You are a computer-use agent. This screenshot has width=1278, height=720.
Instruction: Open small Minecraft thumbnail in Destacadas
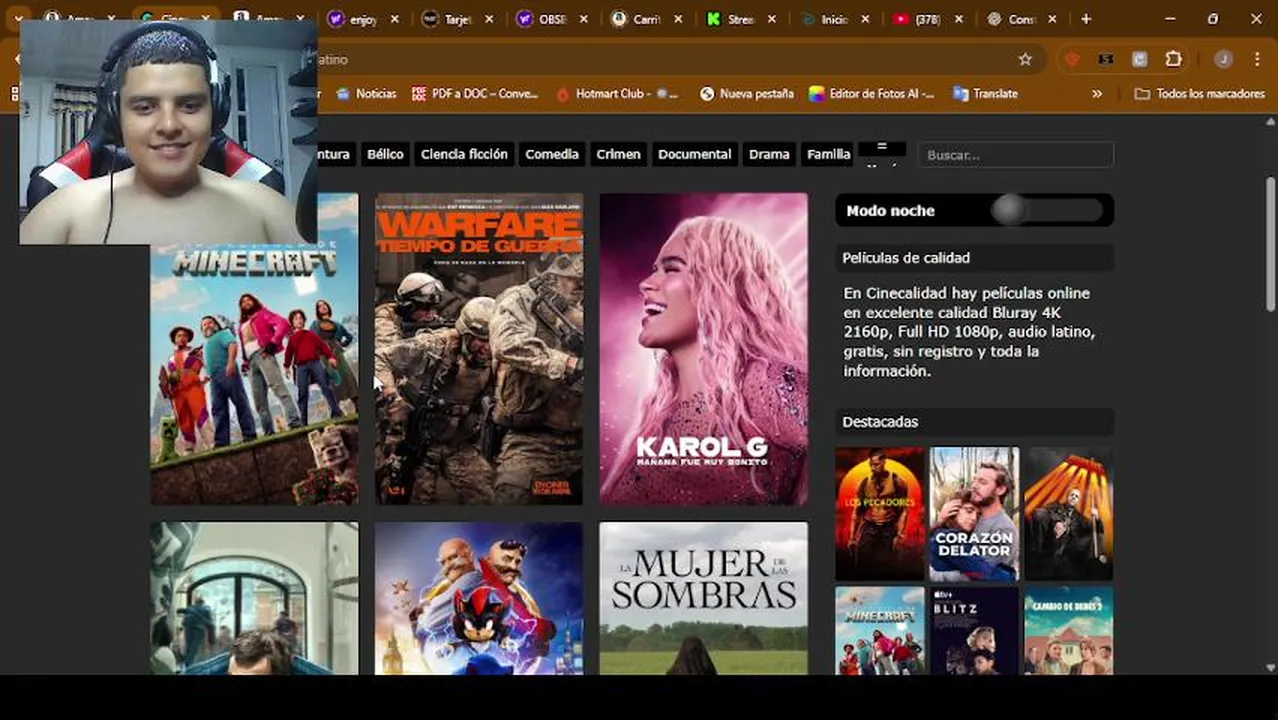880,631
